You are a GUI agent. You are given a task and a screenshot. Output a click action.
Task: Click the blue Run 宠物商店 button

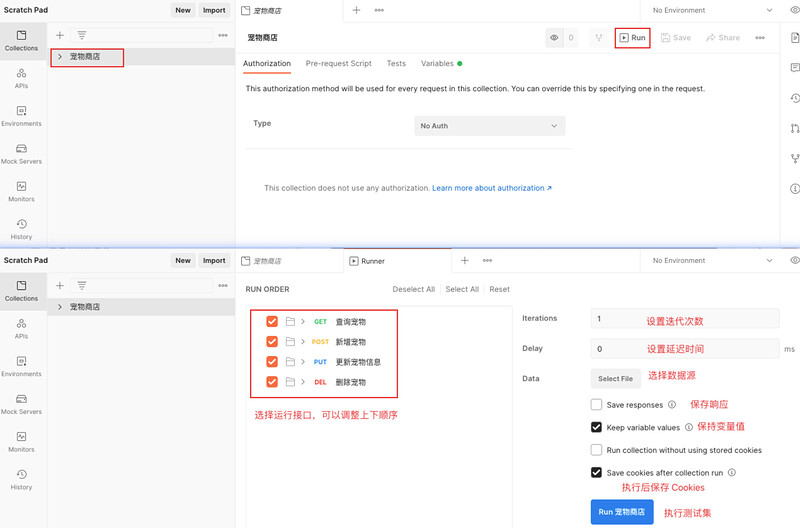point(621,512)
